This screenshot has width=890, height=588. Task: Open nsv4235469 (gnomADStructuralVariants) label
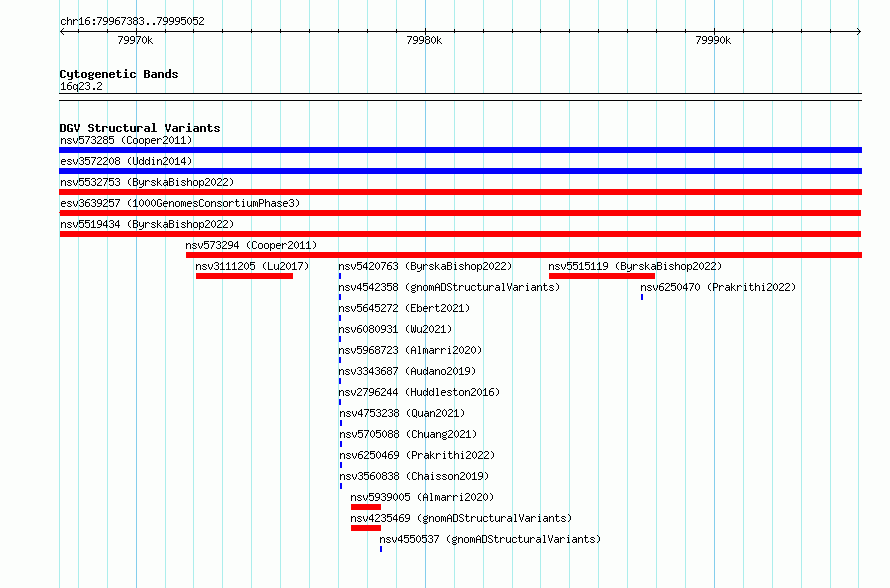(x=461, y=518)
